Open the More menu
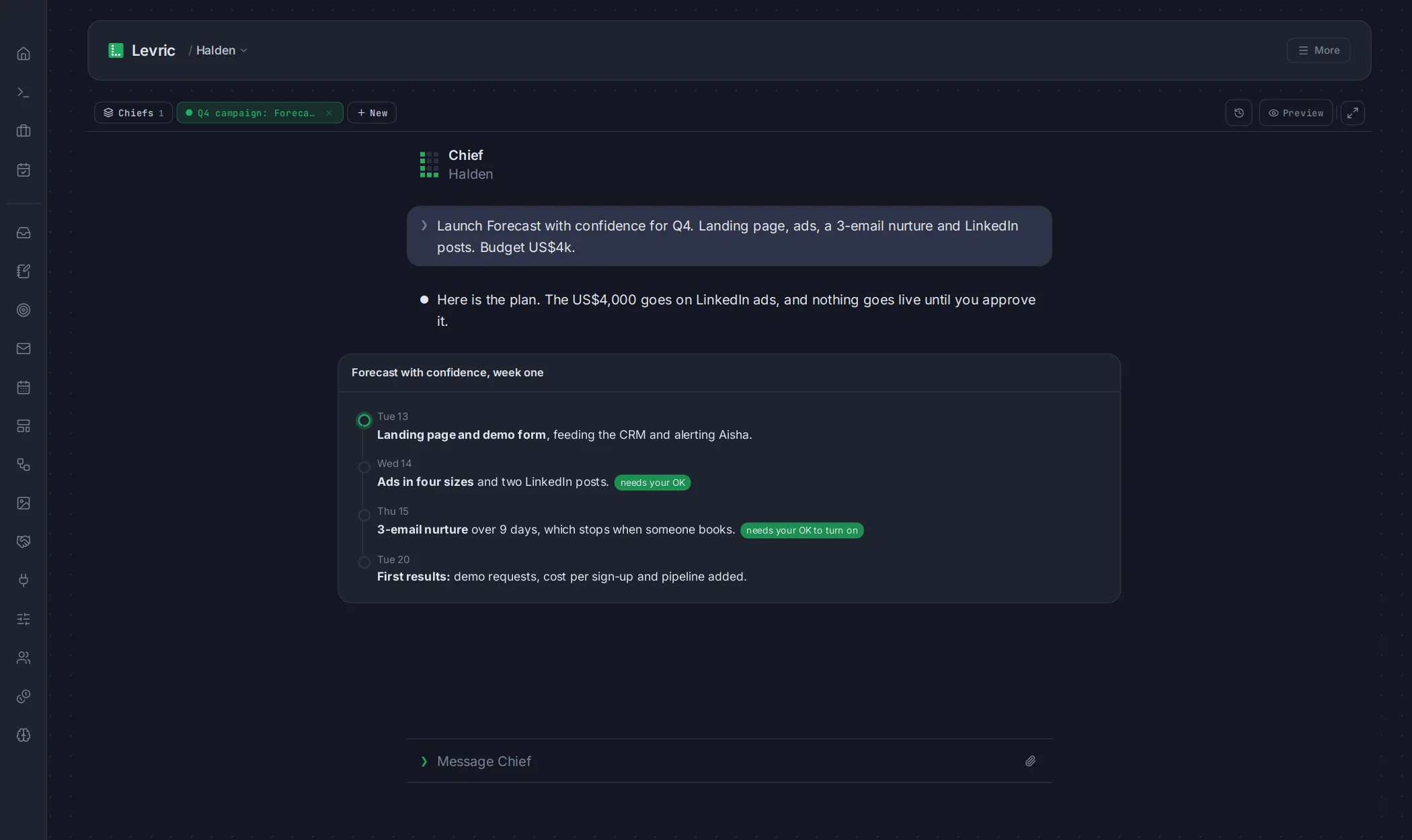This screenshot has height=840, width=1412. point(1319,50)
